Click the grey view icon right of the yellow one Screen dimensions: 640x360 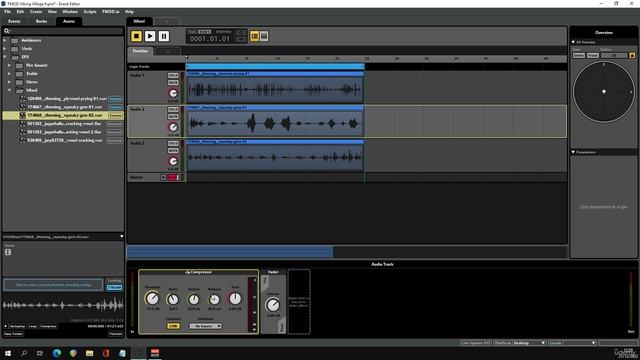(264, 36)
